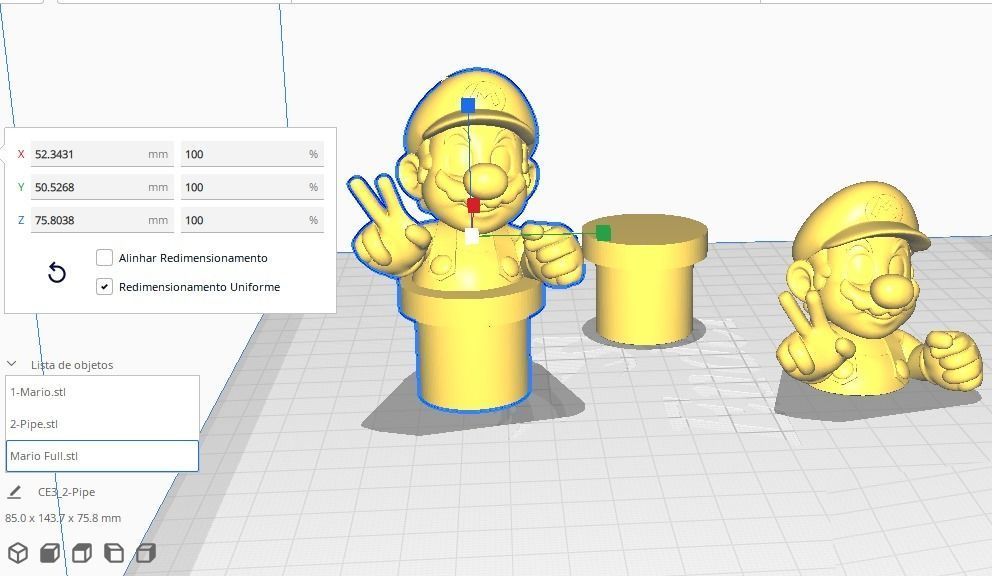The height and width of the screenshot is (576, 992).
Task: Edit the Y scale percentage field
Action: pos(252,187)
